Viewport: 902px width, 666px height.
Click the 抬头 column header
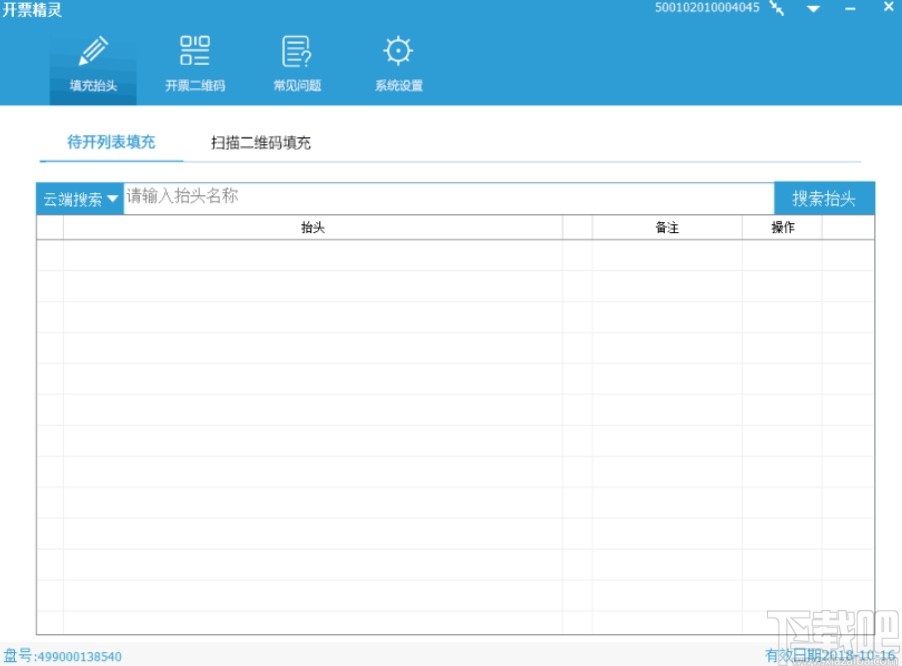click(313, 227)
